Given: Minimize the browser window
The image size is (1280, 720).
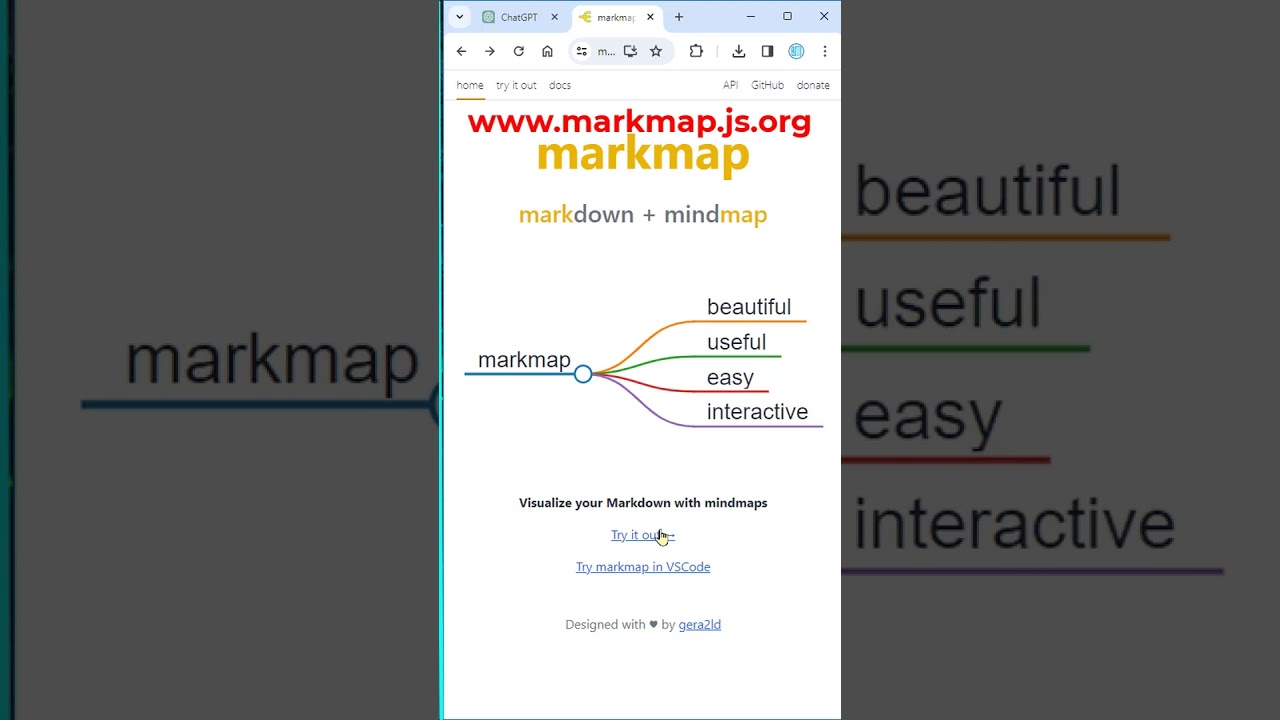Looking at the screenshot, I should [x=750, y=17].
